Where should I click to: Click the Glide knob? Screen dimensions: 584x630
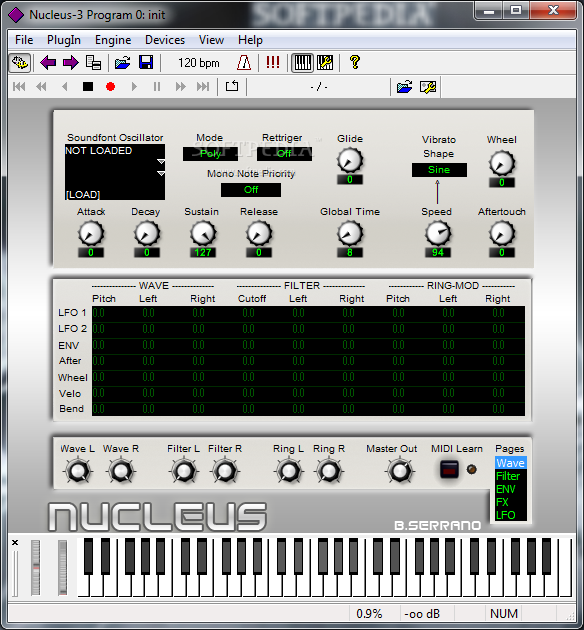(x=349, y=160)
